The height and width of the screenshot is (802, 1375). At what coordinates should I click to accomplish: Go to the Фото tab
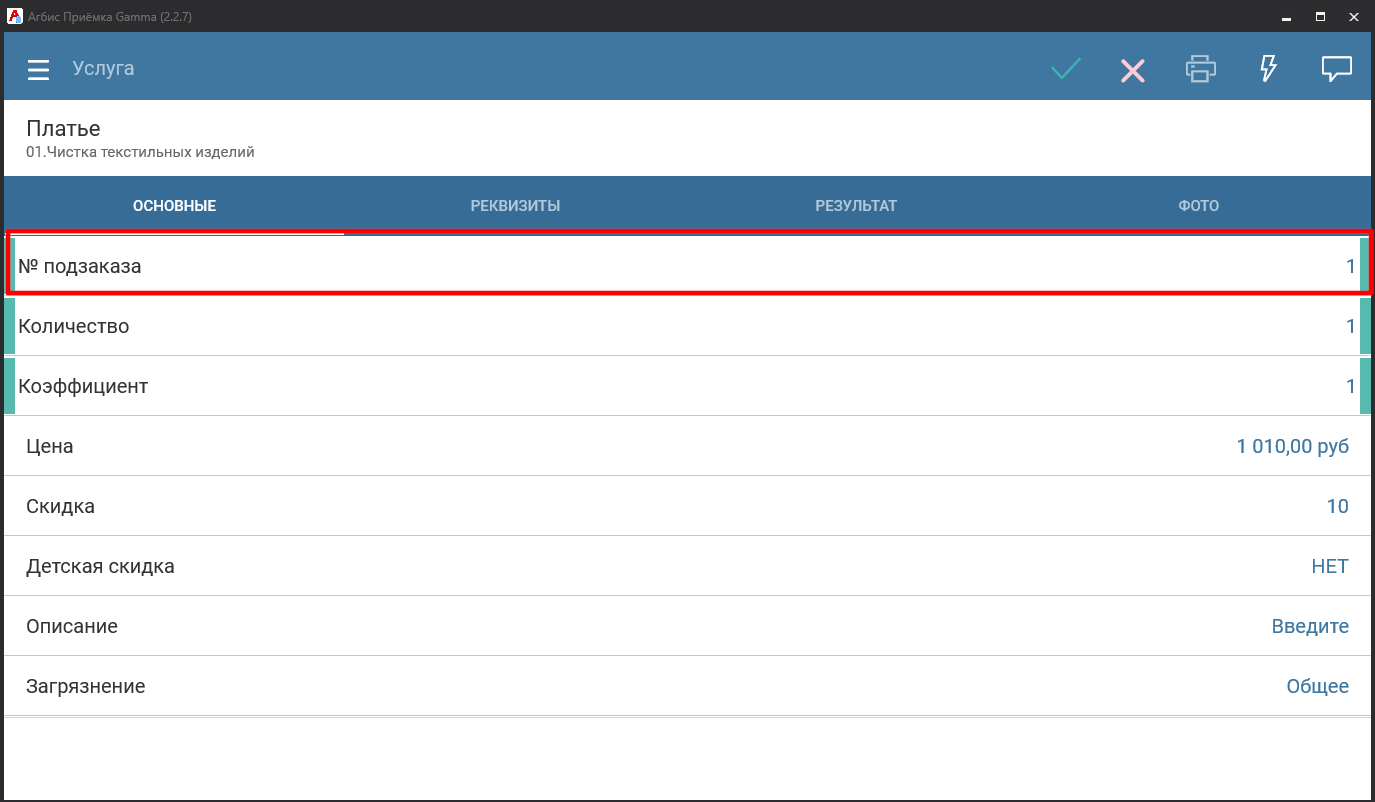pyautogui.click(x=1198, y=206)
